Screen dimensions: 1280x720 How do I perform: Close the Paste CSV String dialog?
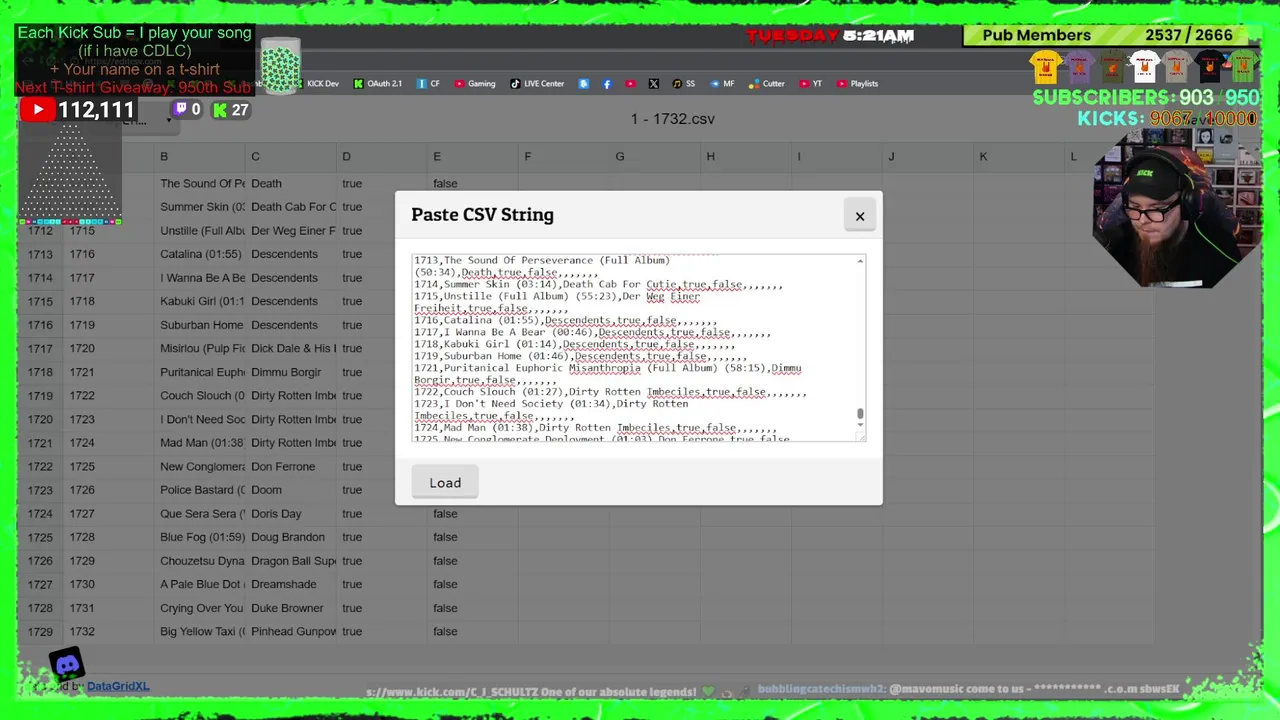[859, 216]
